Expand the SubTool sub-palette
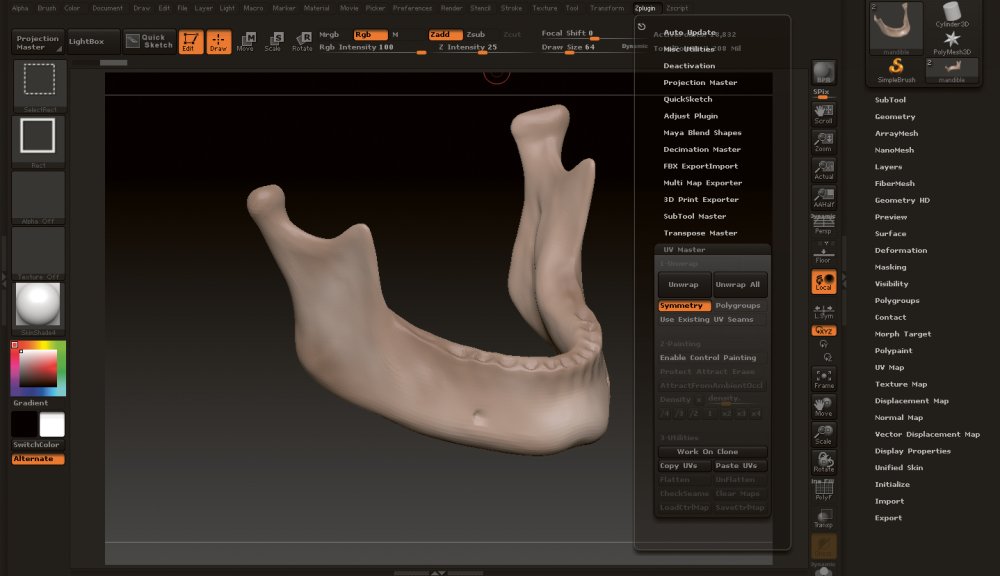The width and height of the screenshot is (1000, 576). pos(890,100)
